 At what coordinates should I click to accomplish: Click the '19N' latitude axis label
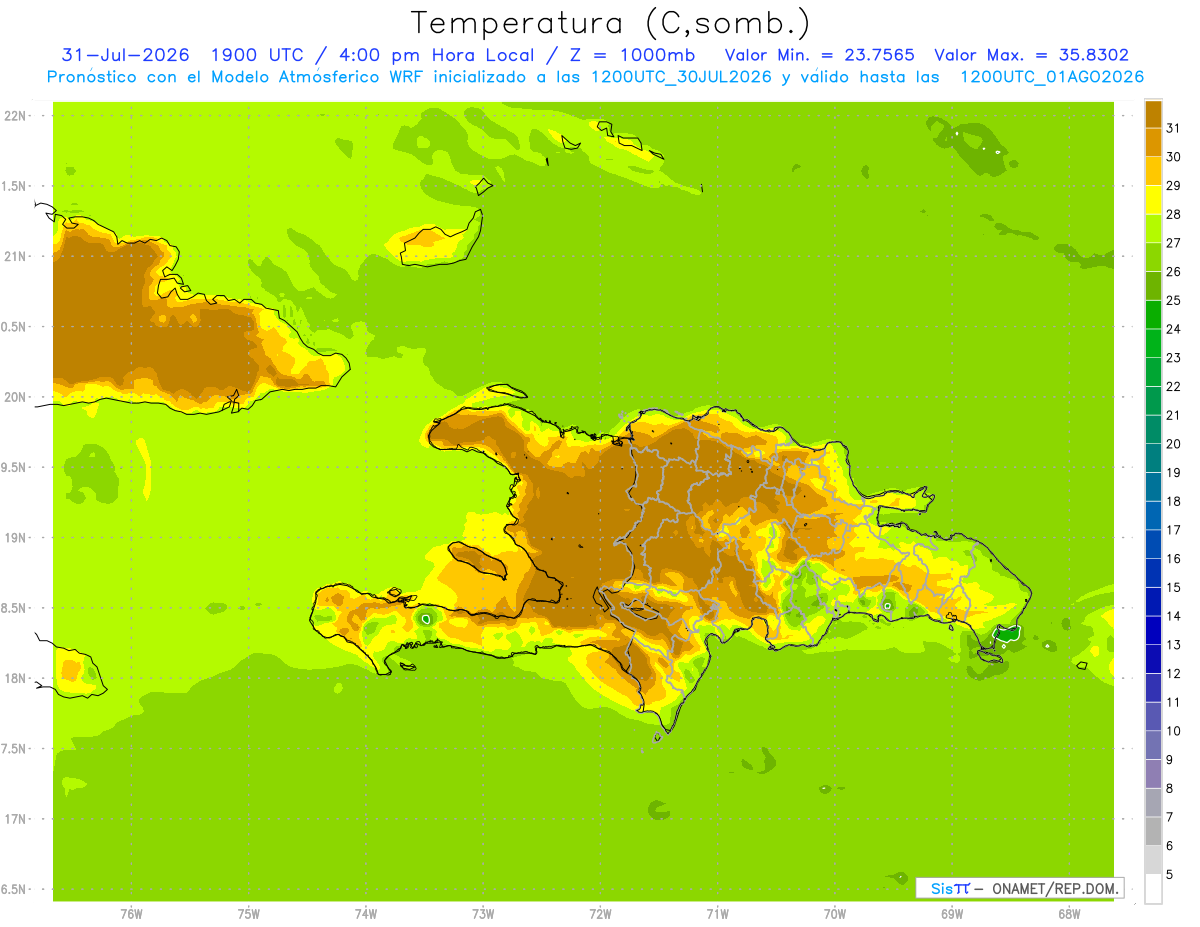[x=16, y=538]
